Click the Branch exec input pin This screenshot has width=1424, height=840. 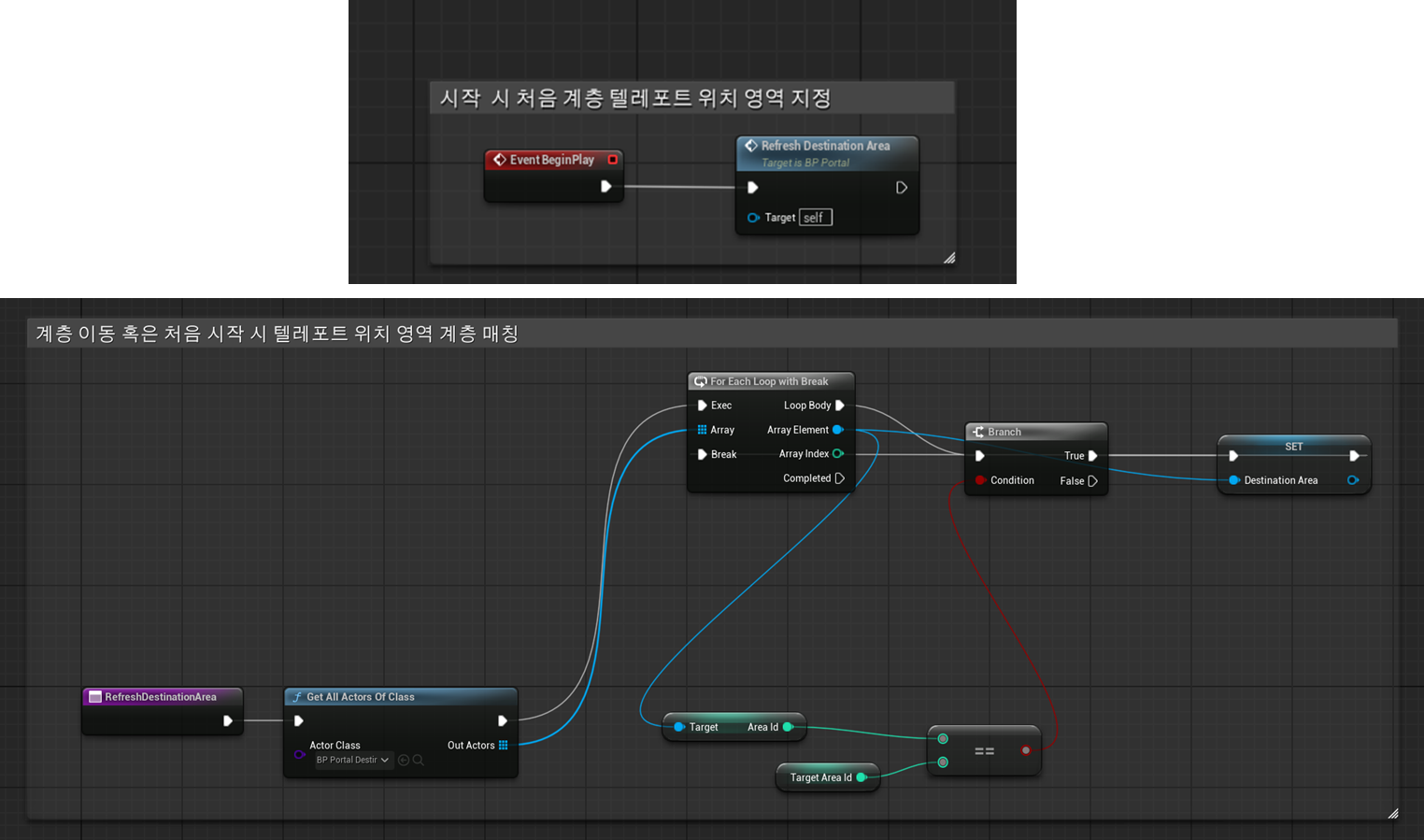point(979,456)
